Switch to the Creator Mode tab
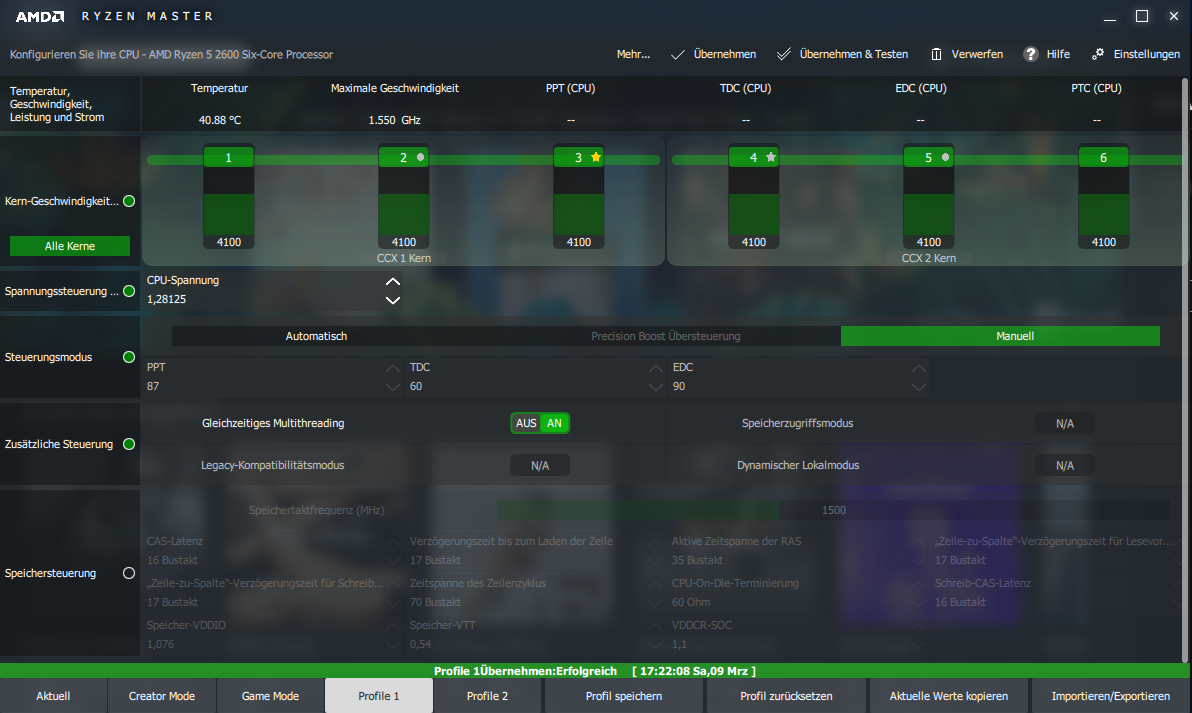Image resolution: width=1192 pixels, height=713 pixels. 162,696
